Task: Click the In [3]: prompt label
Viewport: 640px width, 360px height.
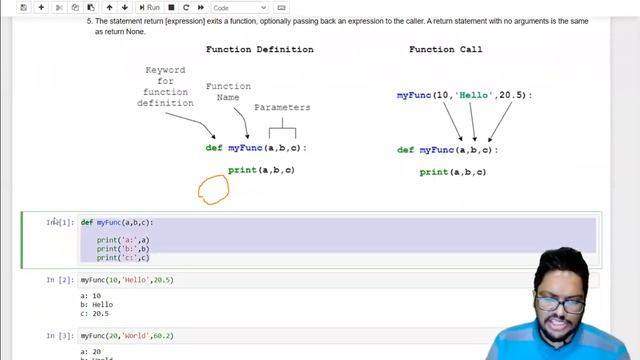Action: (60, 336)
